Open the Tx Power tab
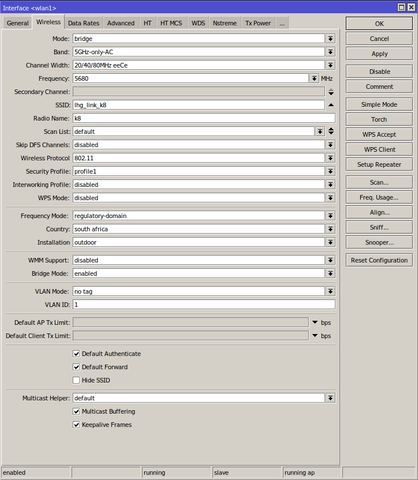Screen dimensions: 418x480 (x=258, y=23)
